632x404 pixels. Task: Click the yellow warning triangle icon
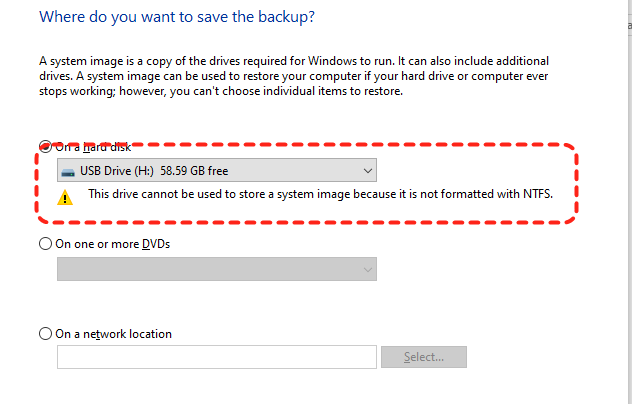66,196
